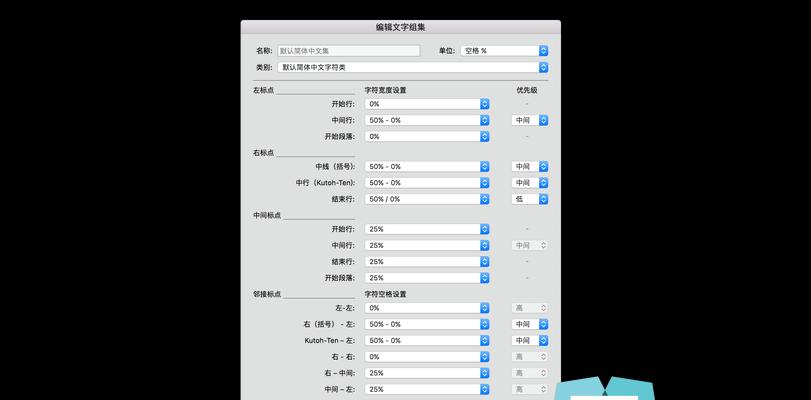The image size is (811, 400).
Task: Open priority dropdown for Kutoh-Ten – 左
Action: click(530, 340)
